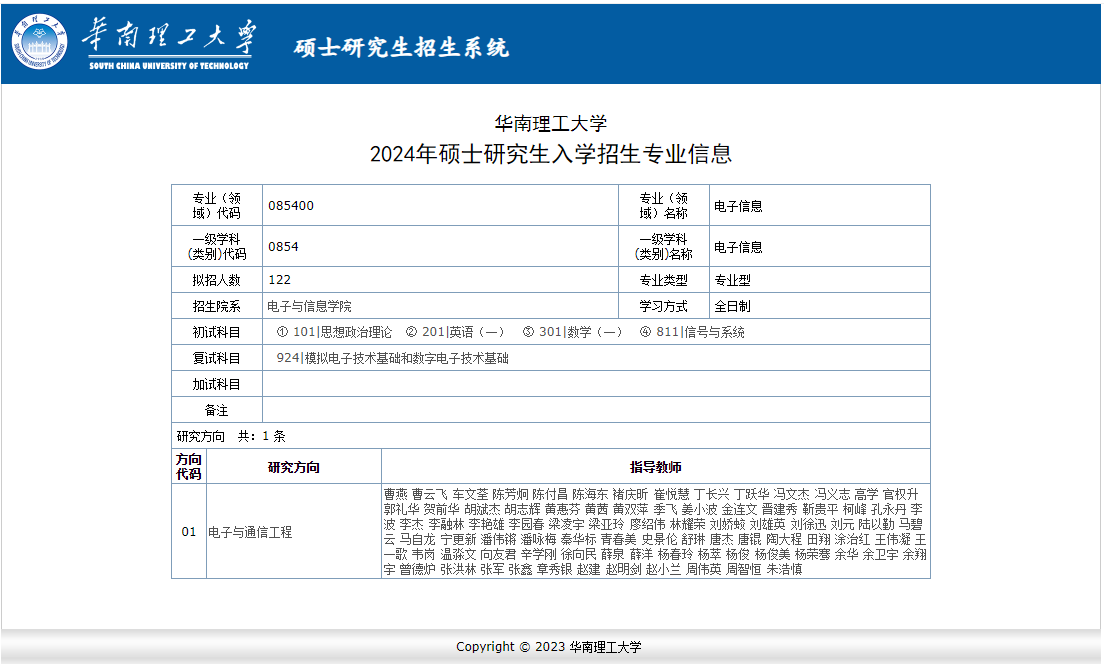This screenshot has height=670, width=1104.
Task: Click advisor name 向友君
Action: pyautogui.click(x=498, y=554)
